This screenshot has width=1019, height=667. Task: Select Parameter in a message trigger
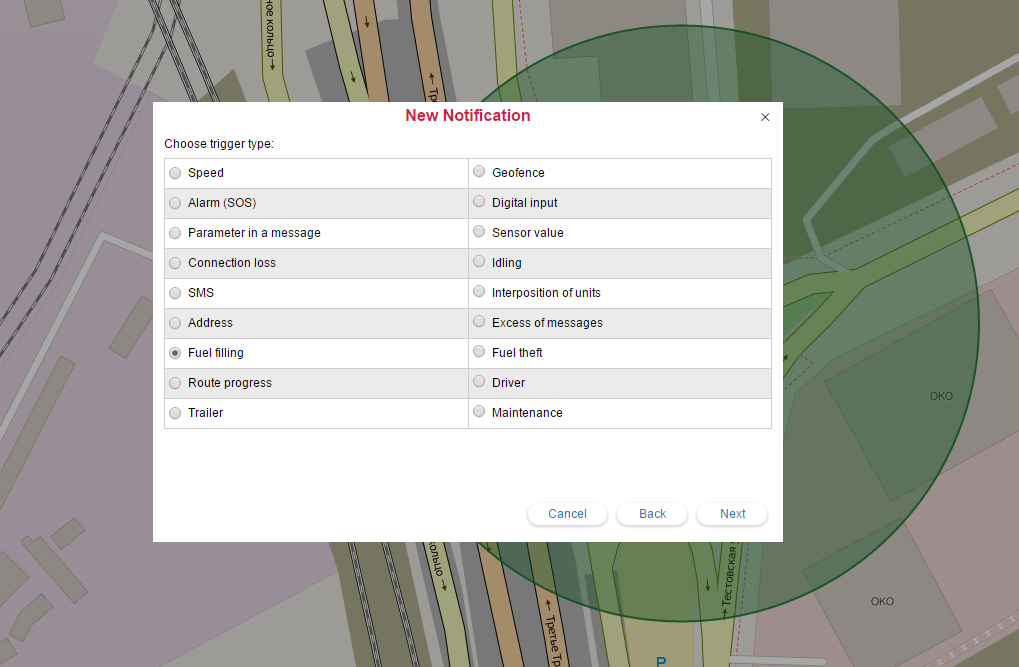click(176, 233)
